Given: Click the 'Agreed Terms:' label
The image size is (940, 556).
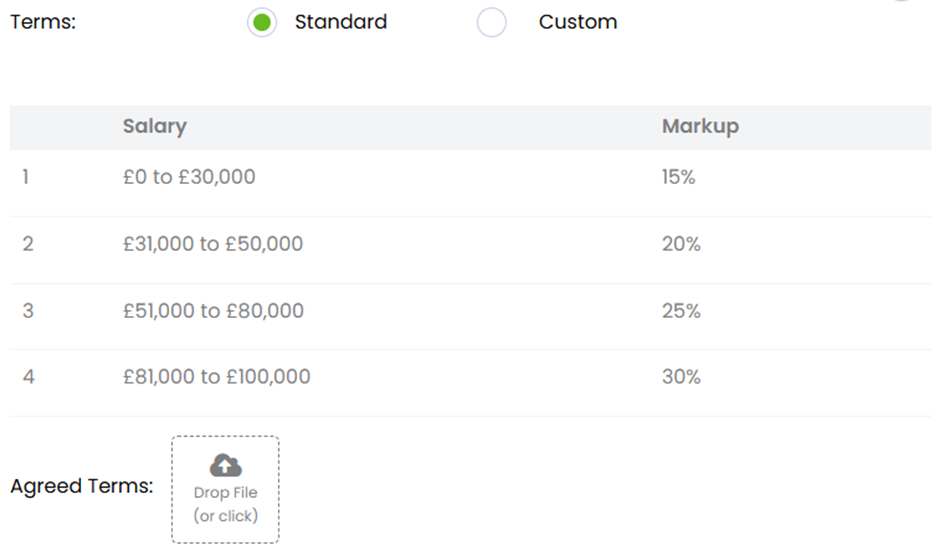Looking at the screenshot, I should coord(81,487).
